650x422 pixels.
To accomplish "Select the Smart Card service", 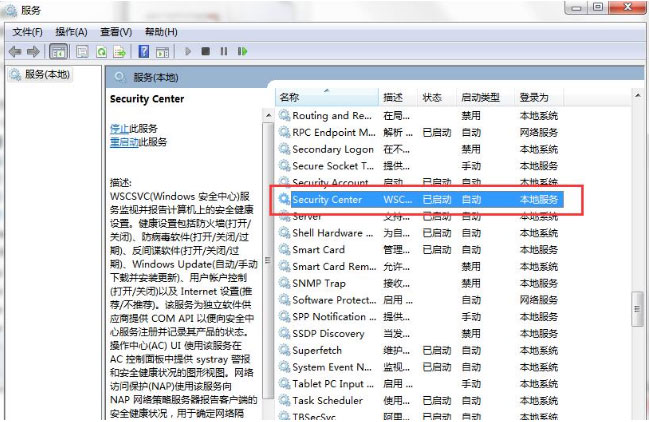I will (x=419, y=250).
